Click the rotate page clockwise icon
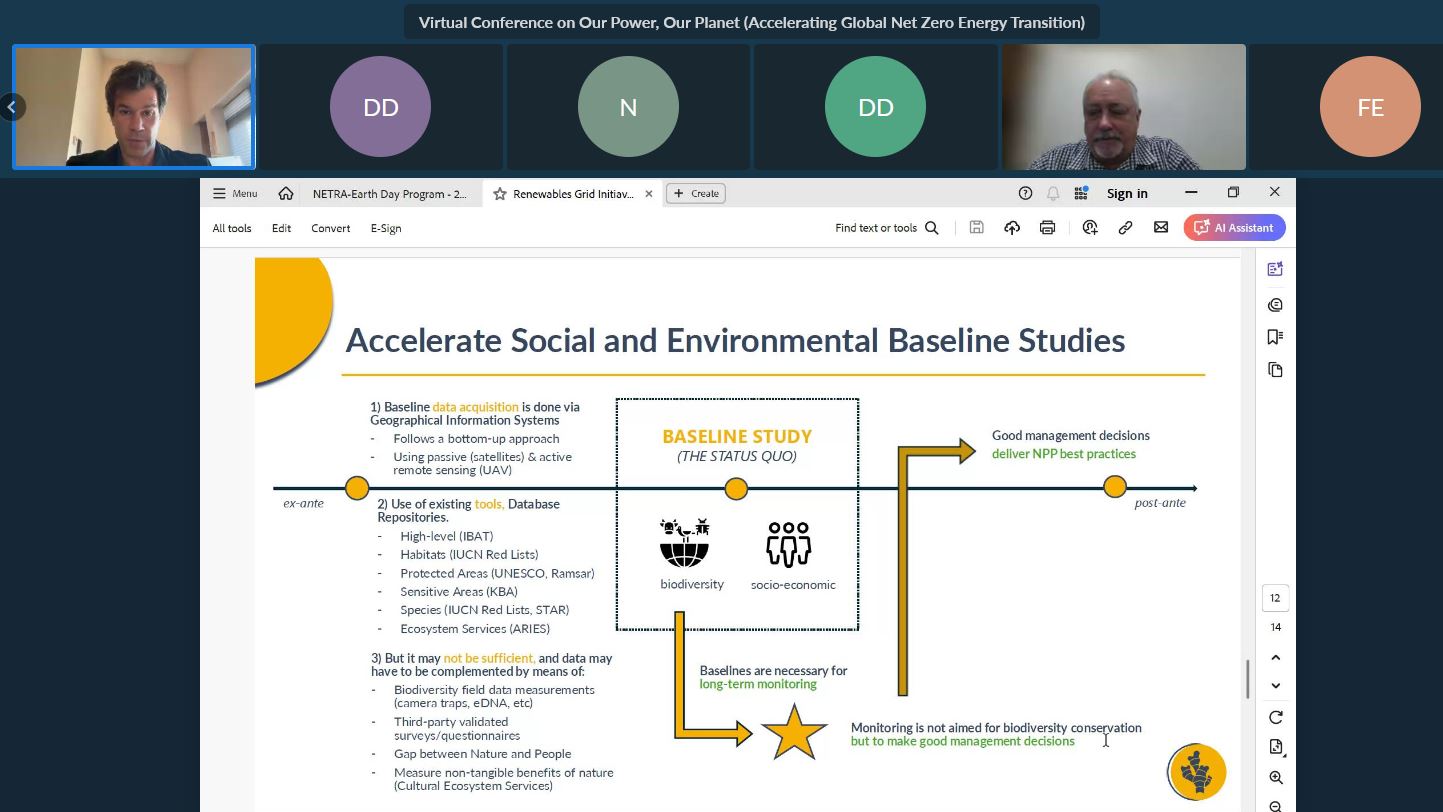The height and width of the screenshot is (812, 1443). [x=1275, y=717]
